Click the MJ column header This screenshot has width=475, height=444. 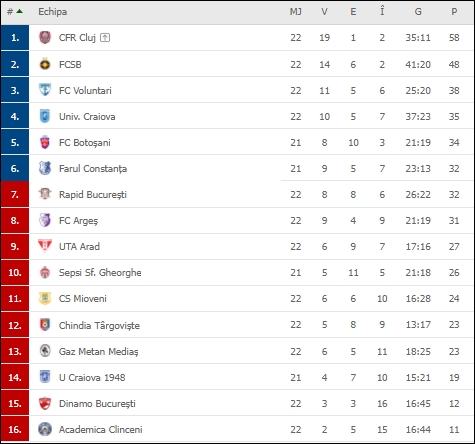coord(296,12)
